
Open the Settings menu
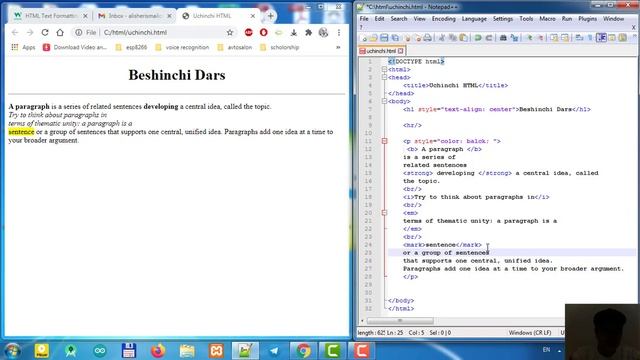coord(503,19)
